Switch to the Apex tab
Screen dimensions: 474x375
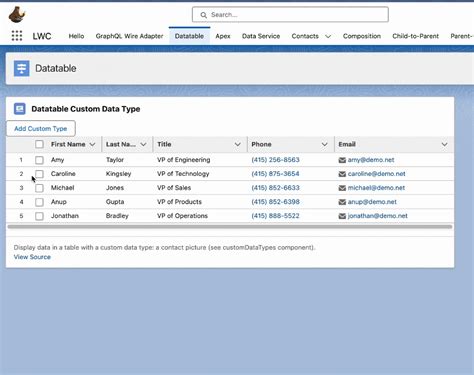(223, 36)
